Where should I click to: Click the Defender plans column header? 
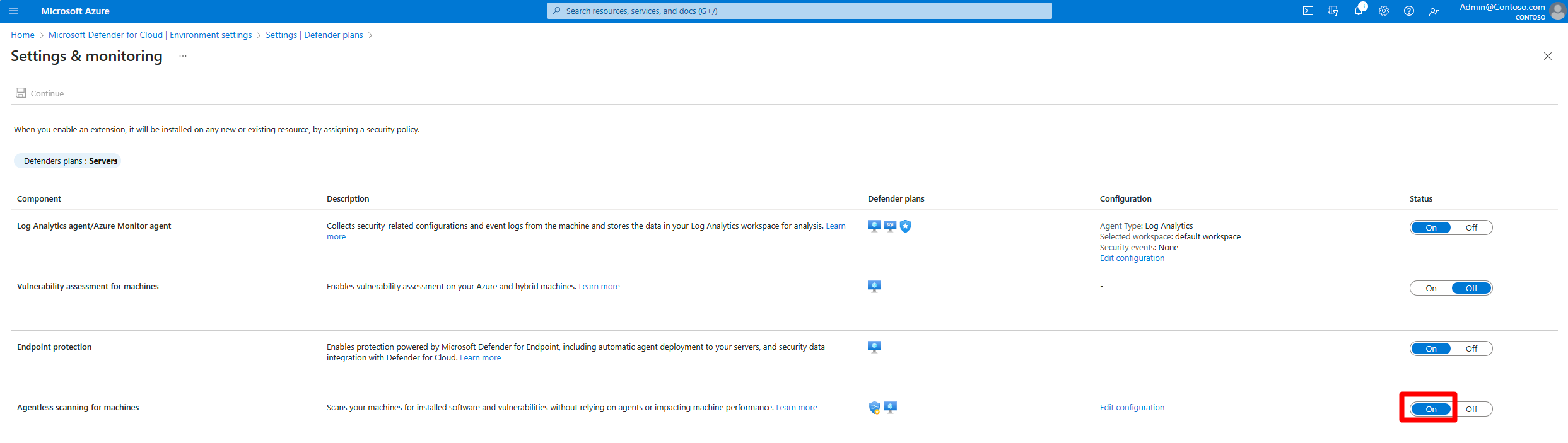point(896,198)
